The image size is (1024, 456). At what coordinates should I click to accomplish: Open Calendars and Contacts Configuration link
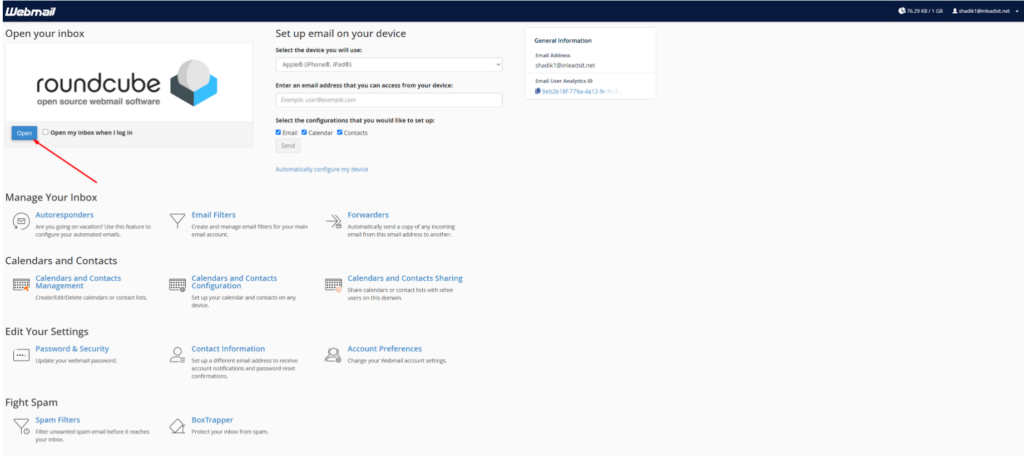234,282
